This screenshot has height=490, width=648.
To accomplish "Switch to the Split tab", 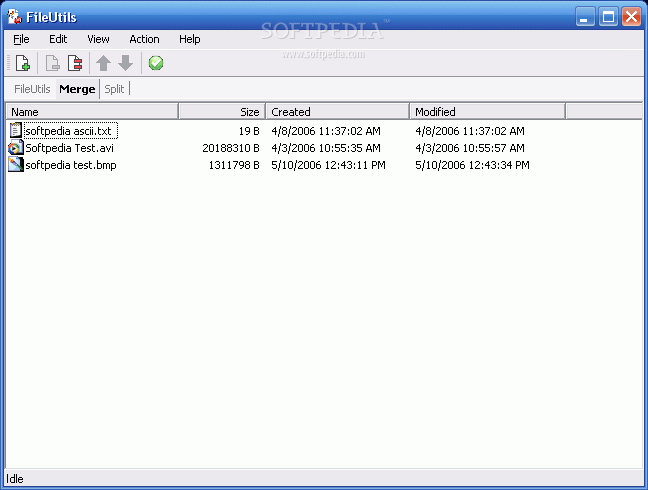I will [x=114, y=89].
